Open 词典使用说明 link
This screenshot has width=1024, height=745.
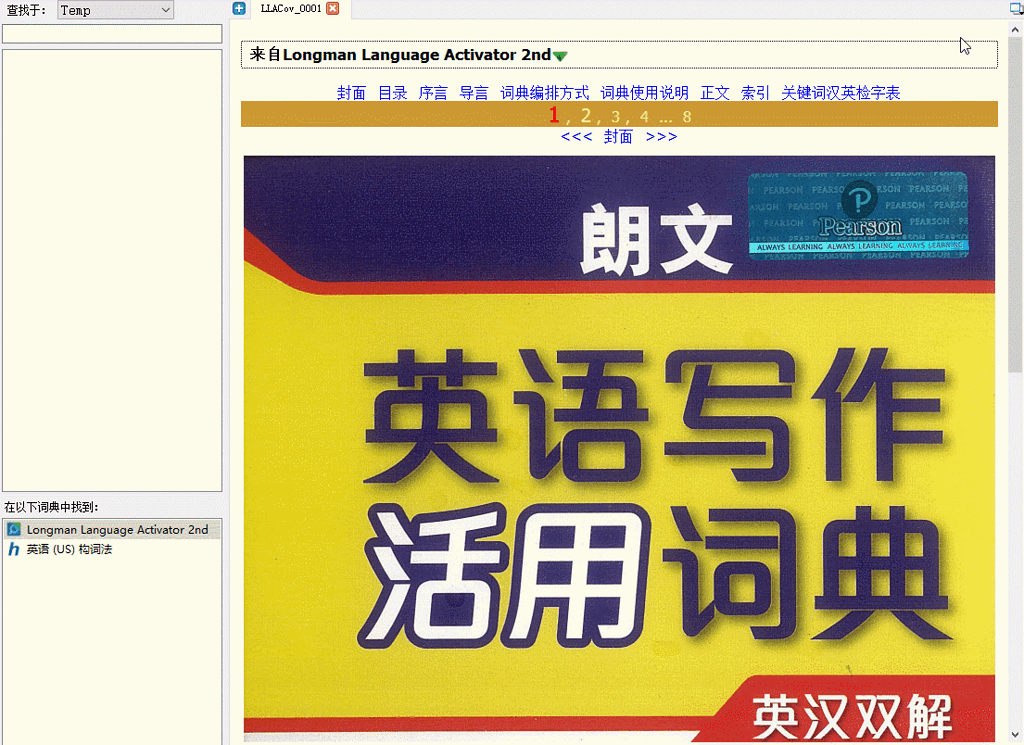click(644, 93)
